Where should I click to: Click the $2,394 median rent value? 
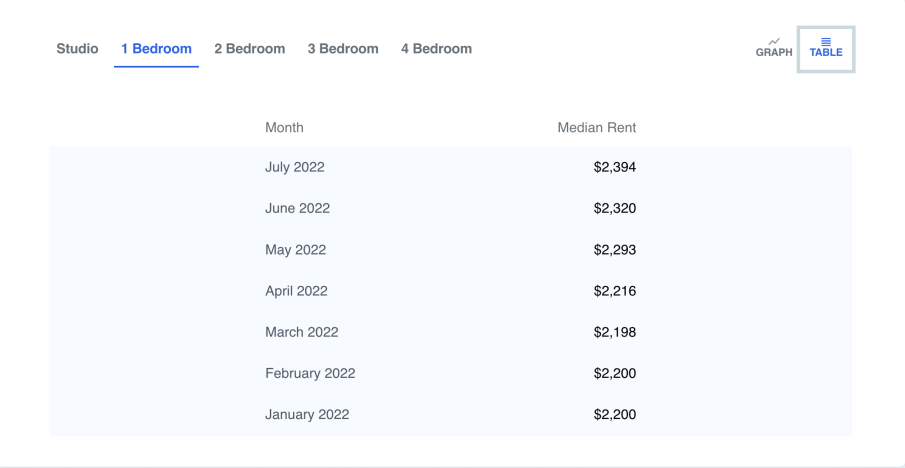click(614, 167)
